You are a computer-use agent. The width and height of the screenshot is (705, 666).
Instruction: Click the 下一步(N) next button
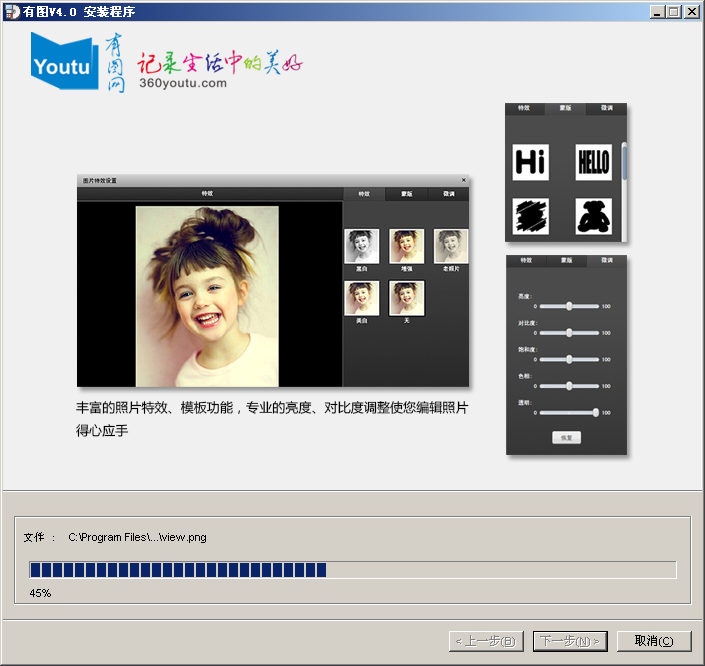pos(570,641)
